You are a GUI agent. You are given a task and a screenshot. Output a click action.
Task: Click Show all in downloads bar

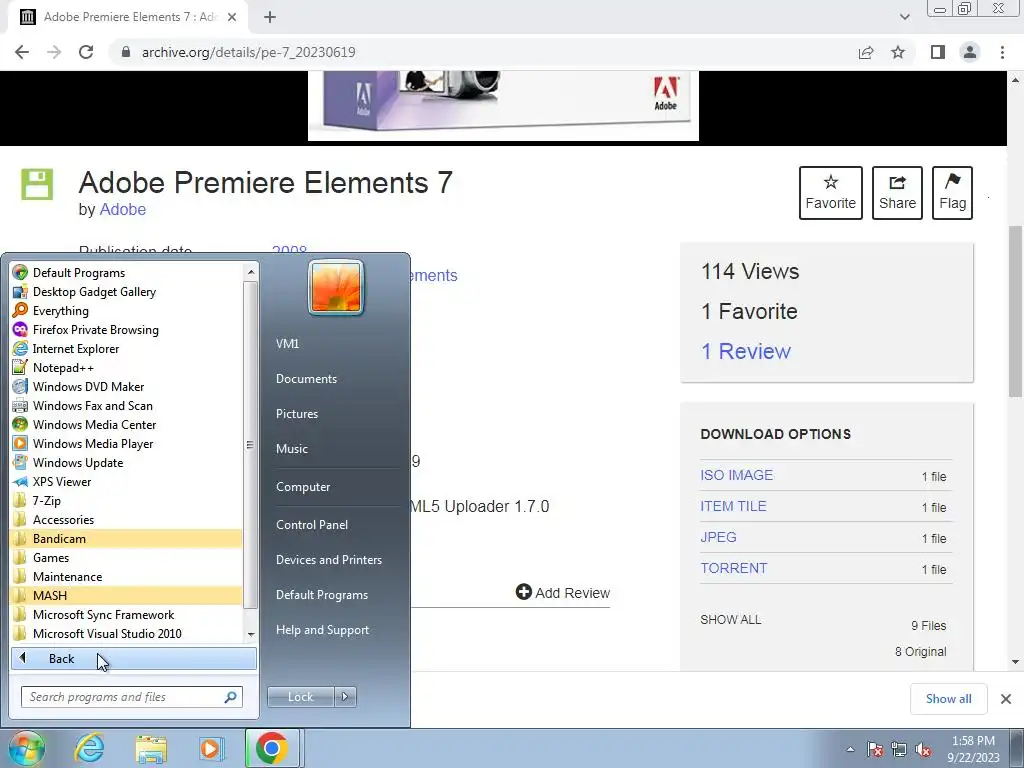click(x=948, y=699)
